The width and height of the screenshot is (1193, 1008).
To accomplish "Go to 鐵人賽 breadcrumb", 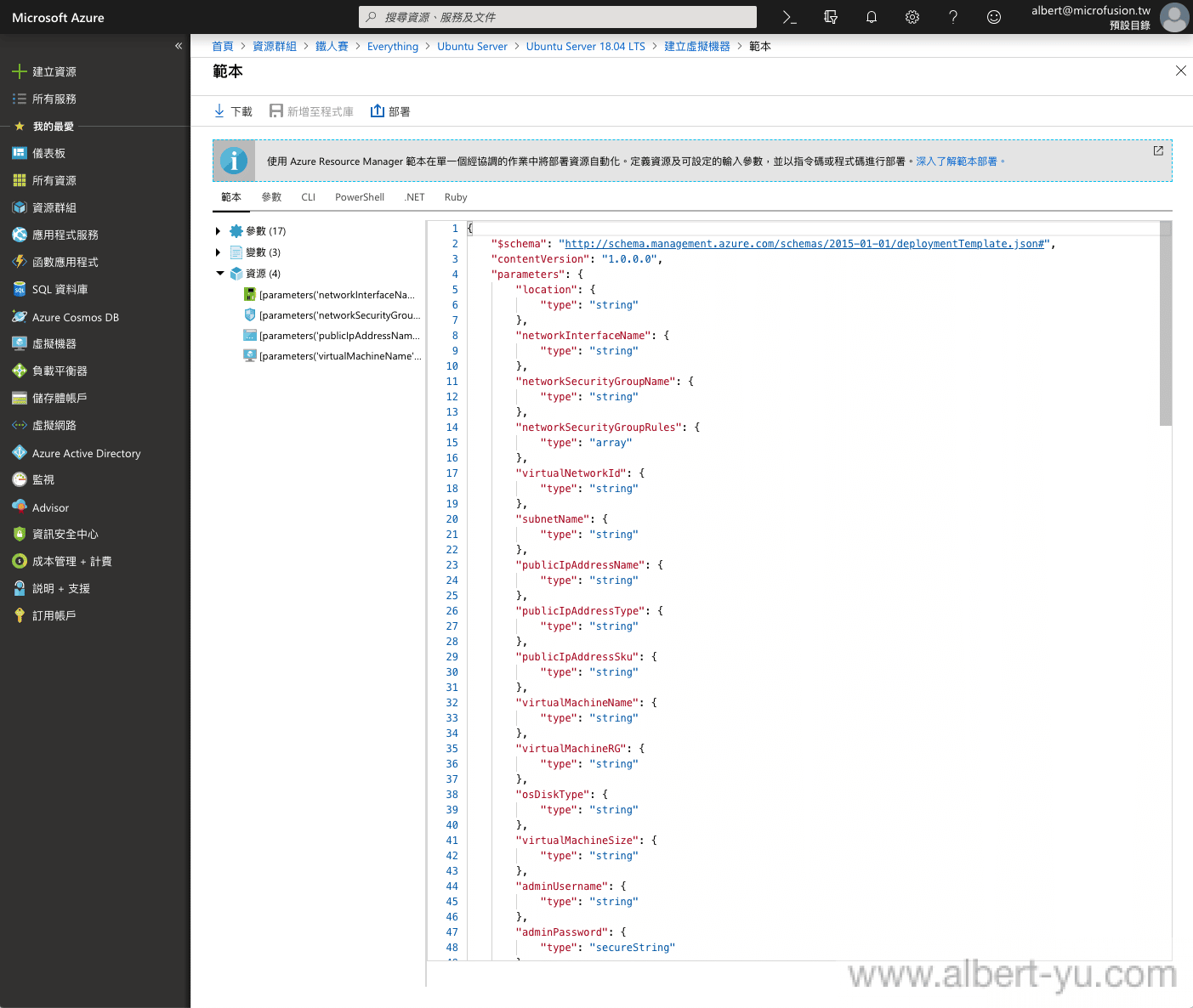I will click(332, 46).
